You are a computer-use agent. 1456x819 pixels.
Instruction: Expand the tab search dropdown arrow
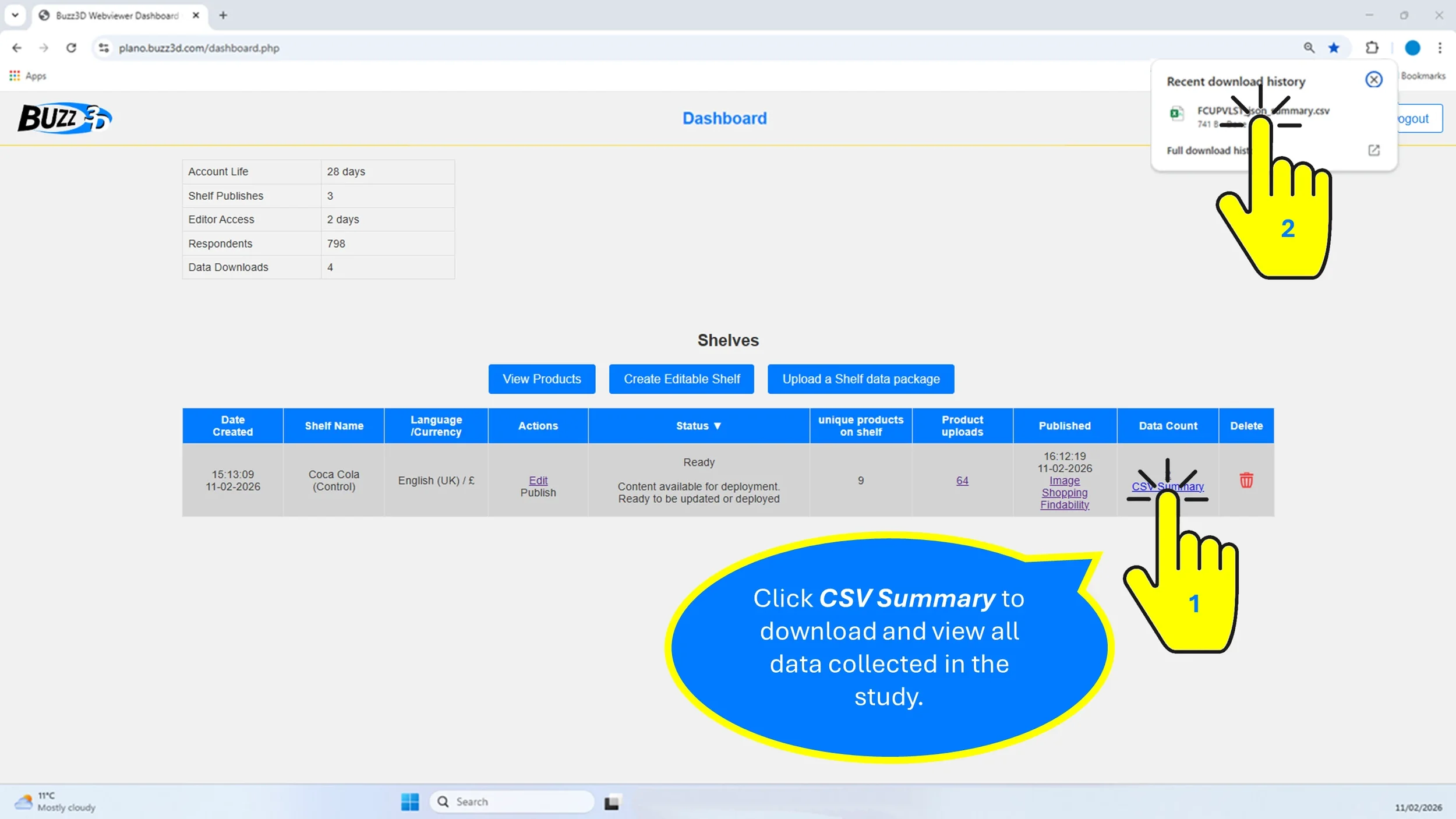[x=15, y=15]
